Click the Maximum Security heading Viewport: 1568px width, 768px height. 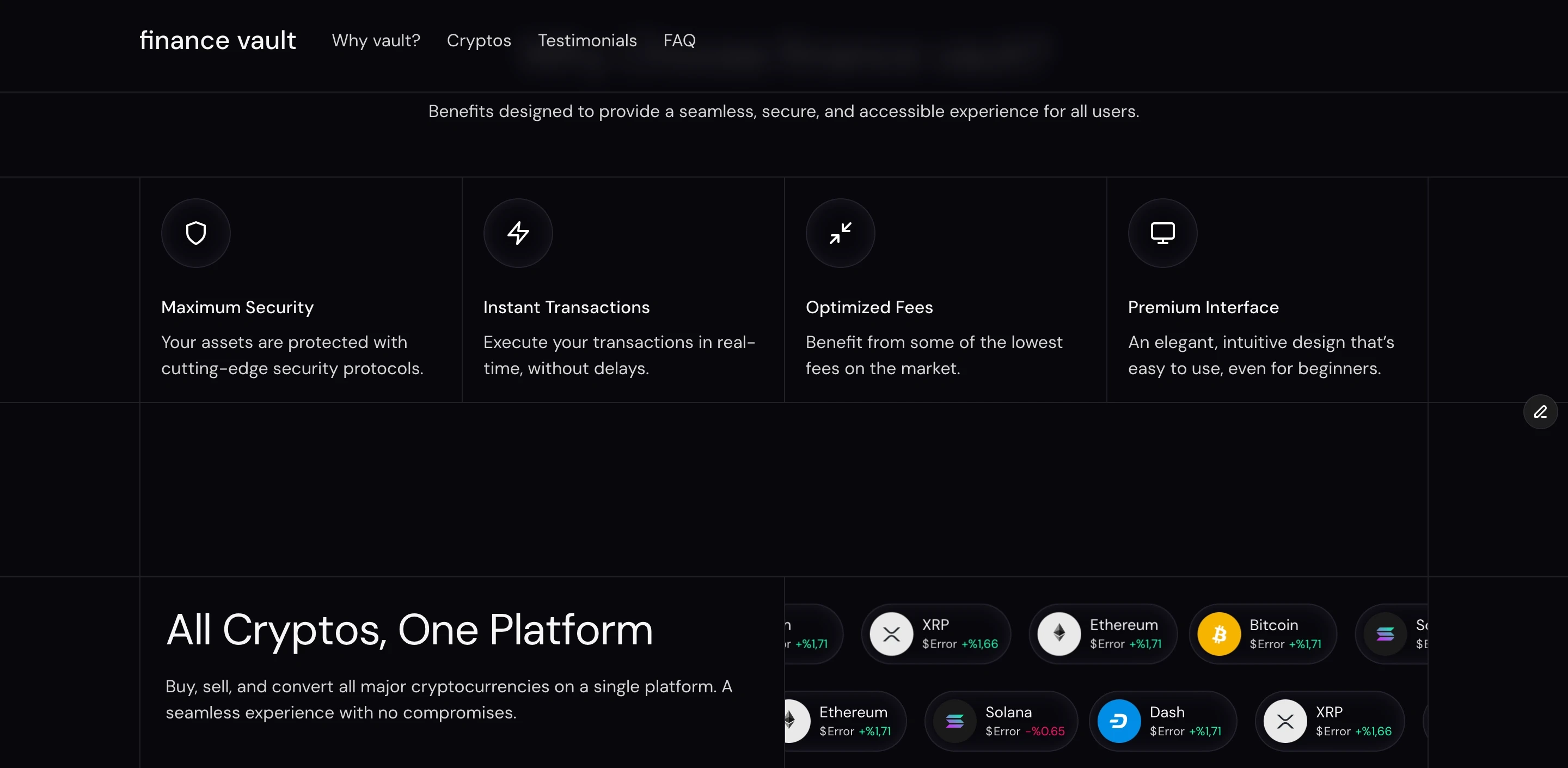[237, 307]
